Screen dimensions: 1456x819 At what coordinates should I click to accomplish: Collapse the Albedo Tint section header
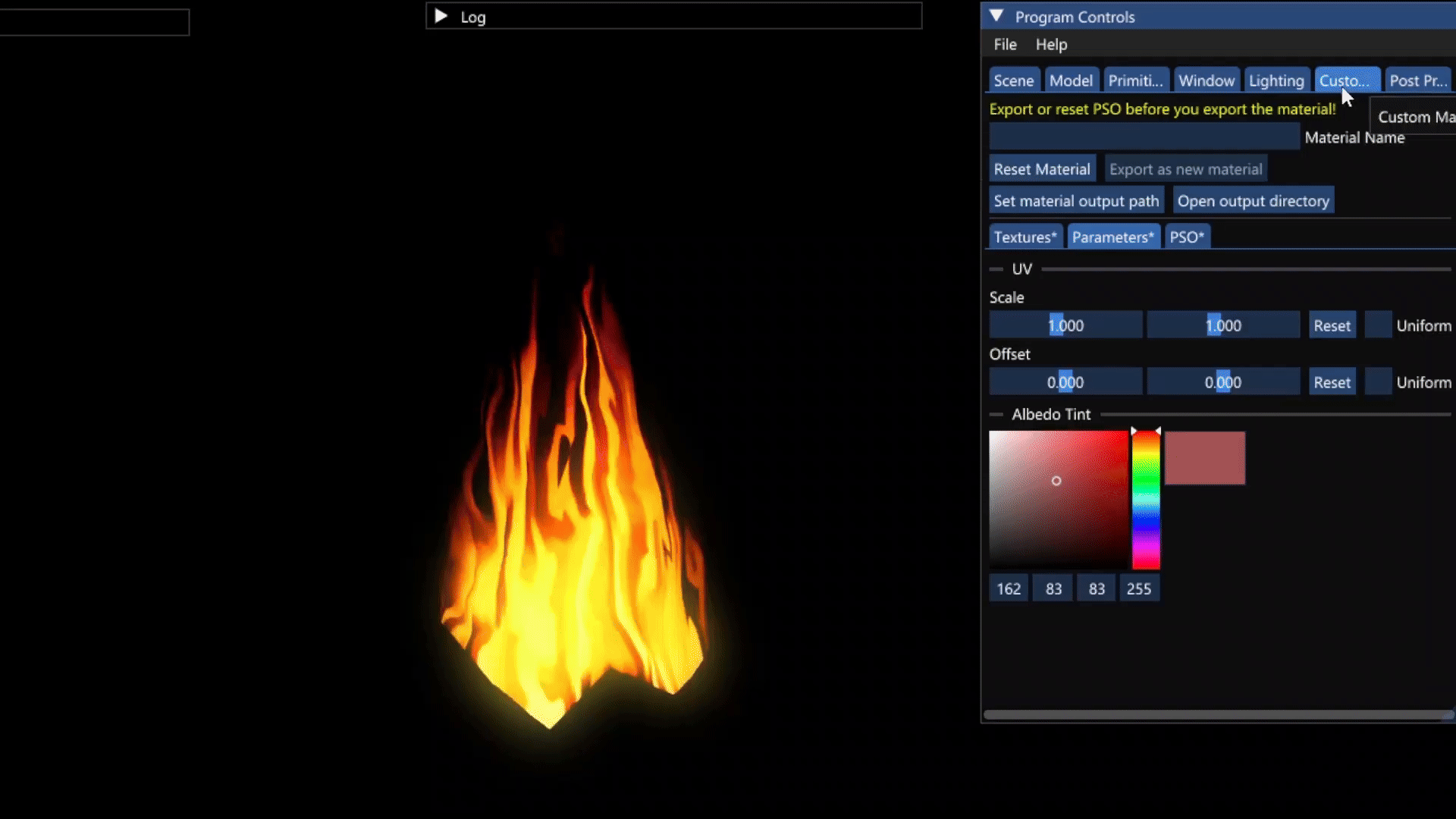coord(1050,415)
